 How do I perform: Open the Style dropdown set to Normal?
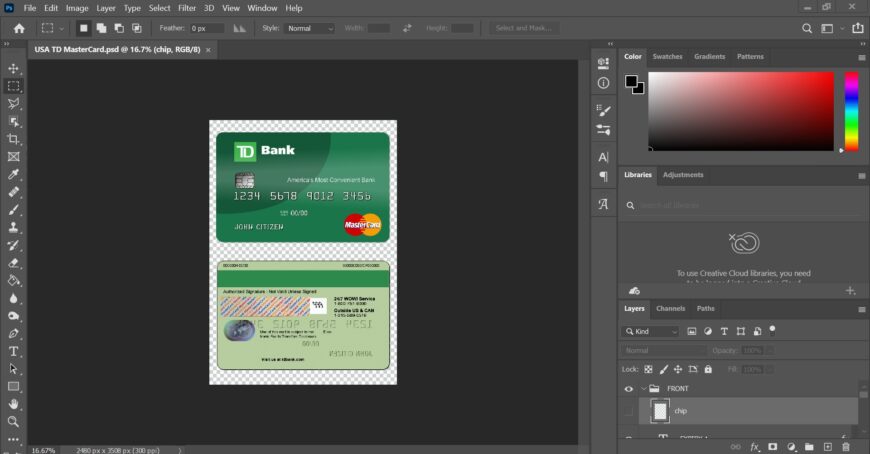tap(310, 28)
